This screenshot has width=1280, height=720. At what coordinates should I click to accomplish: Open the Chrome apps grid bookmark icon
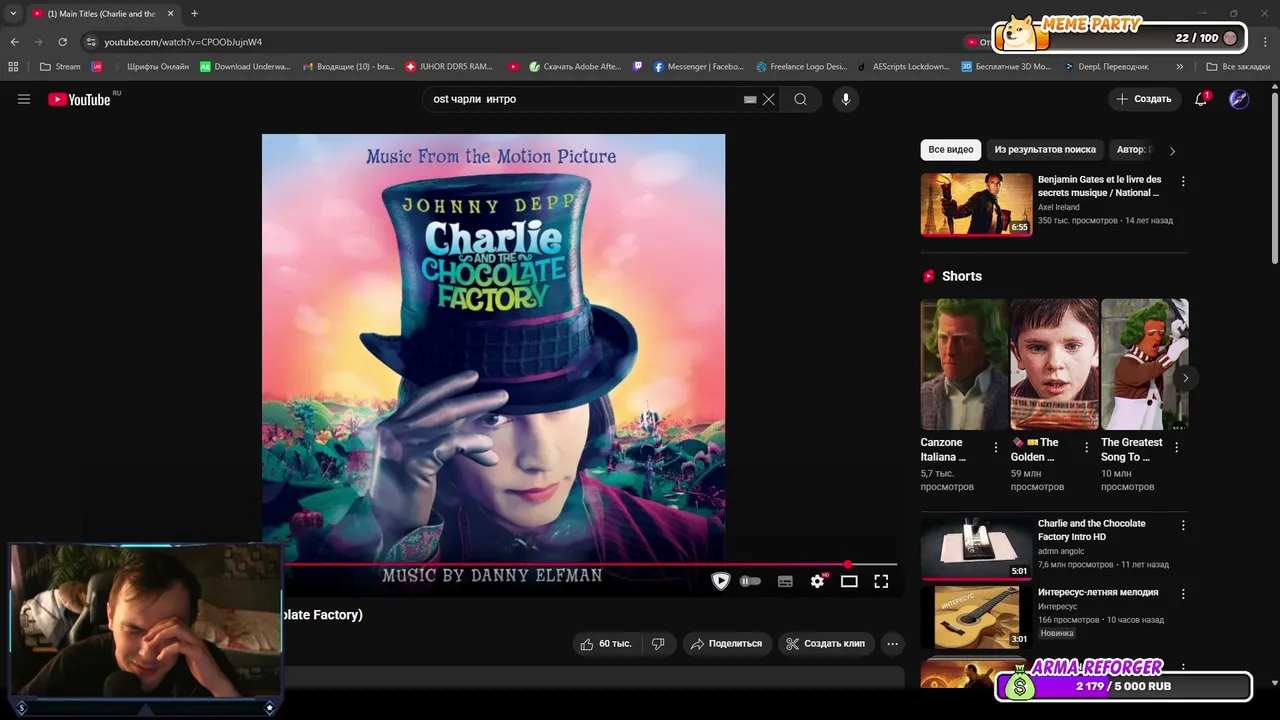[x=13, y=67]
